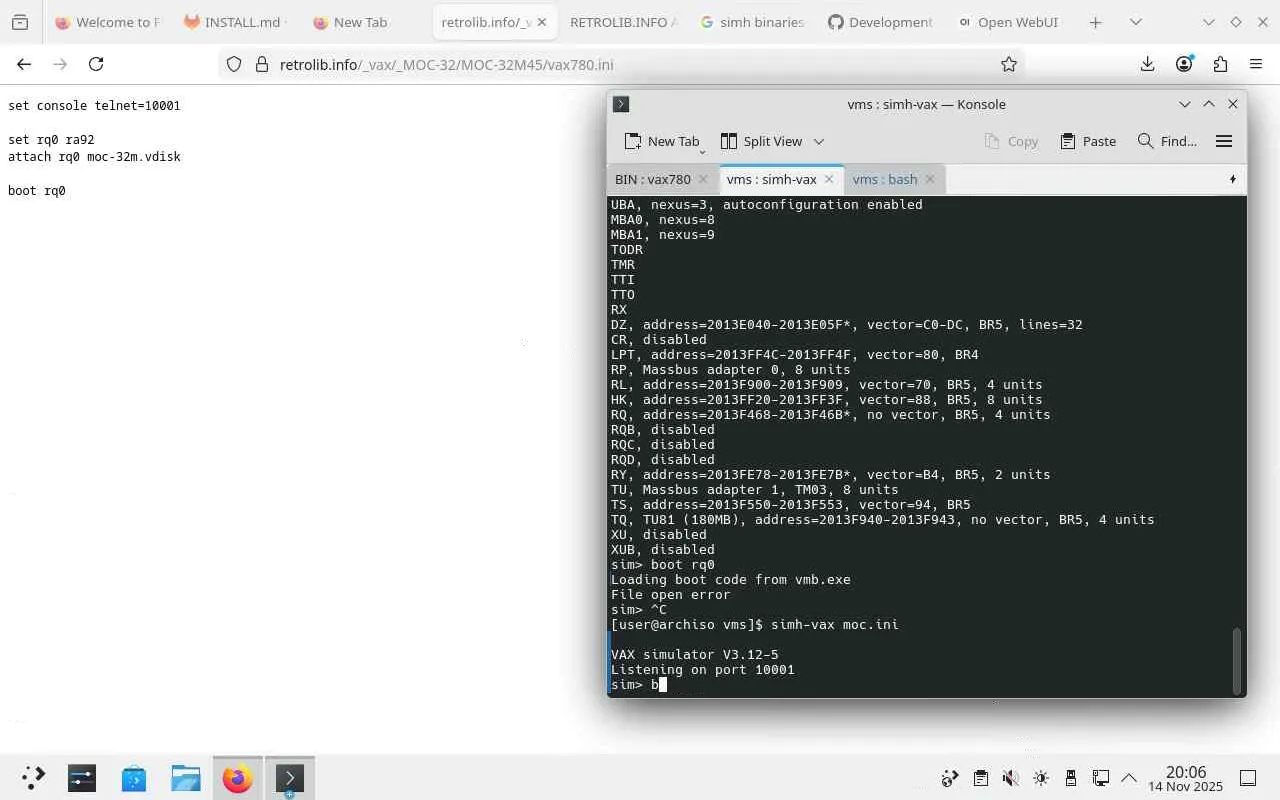Open network connections tray icon
This screenshot has height=800, width=1280.
click(1100, 778)
